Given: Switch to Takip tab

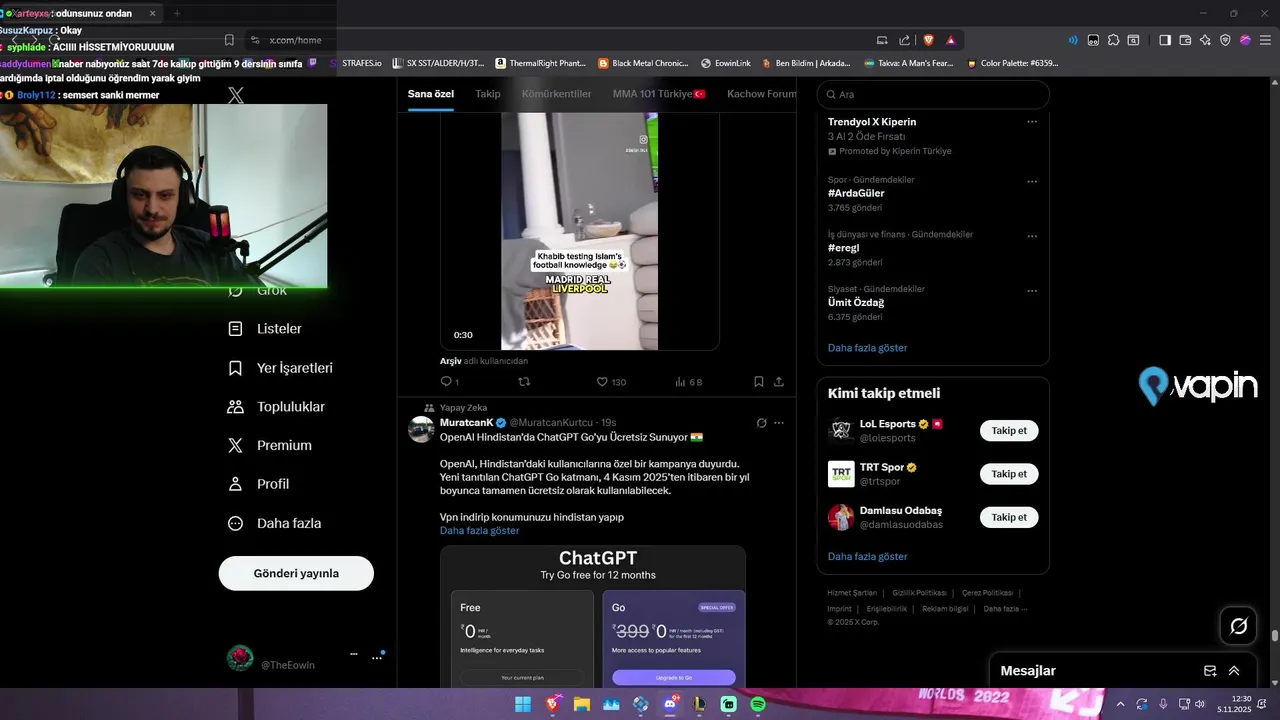Looking at the screenshot, I should (x=488, y=94).
